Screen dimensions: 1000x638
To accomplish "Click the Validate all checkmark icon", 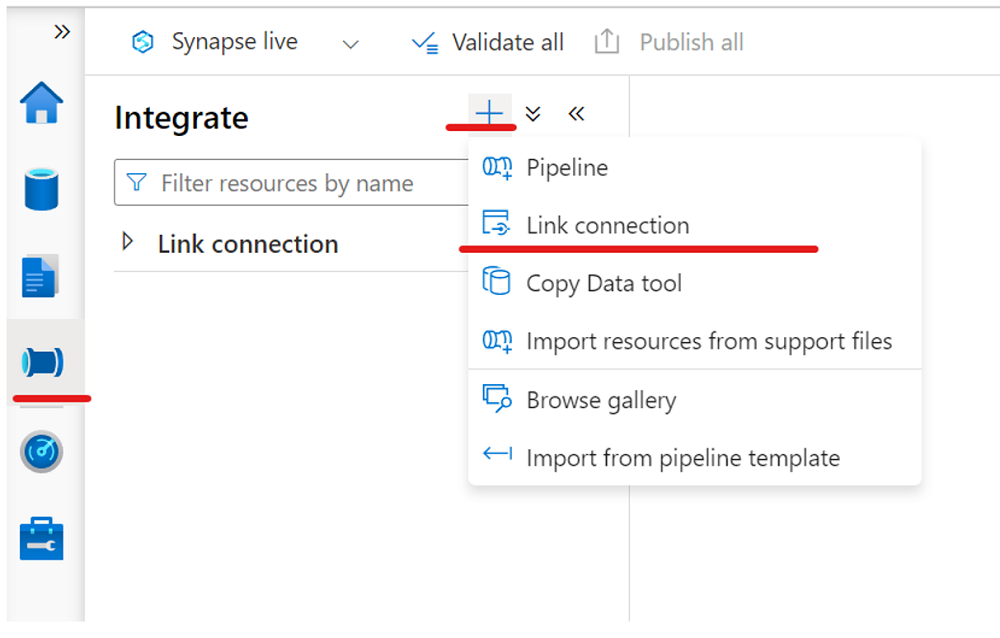I will click(x=422, y=42).
